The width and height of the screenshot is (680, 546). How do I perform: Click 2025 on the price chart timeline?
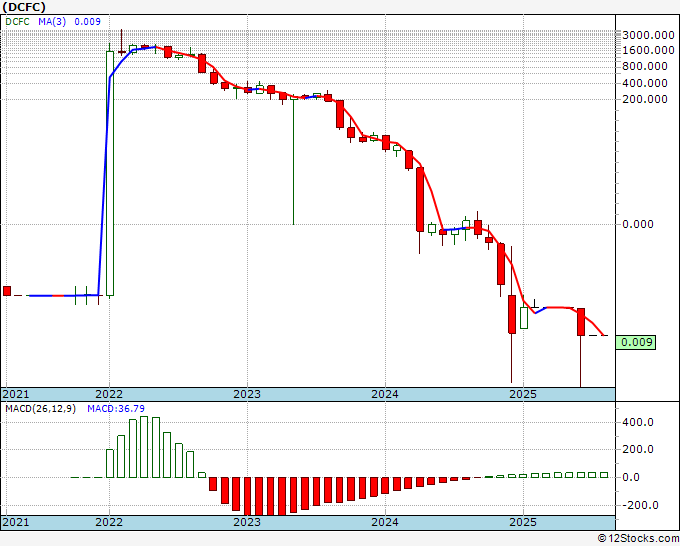tap(523, 394)
